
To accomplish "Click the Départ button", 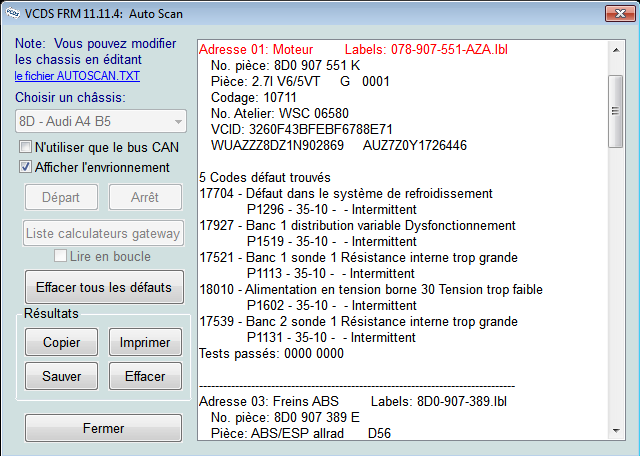I will (61, 197).
